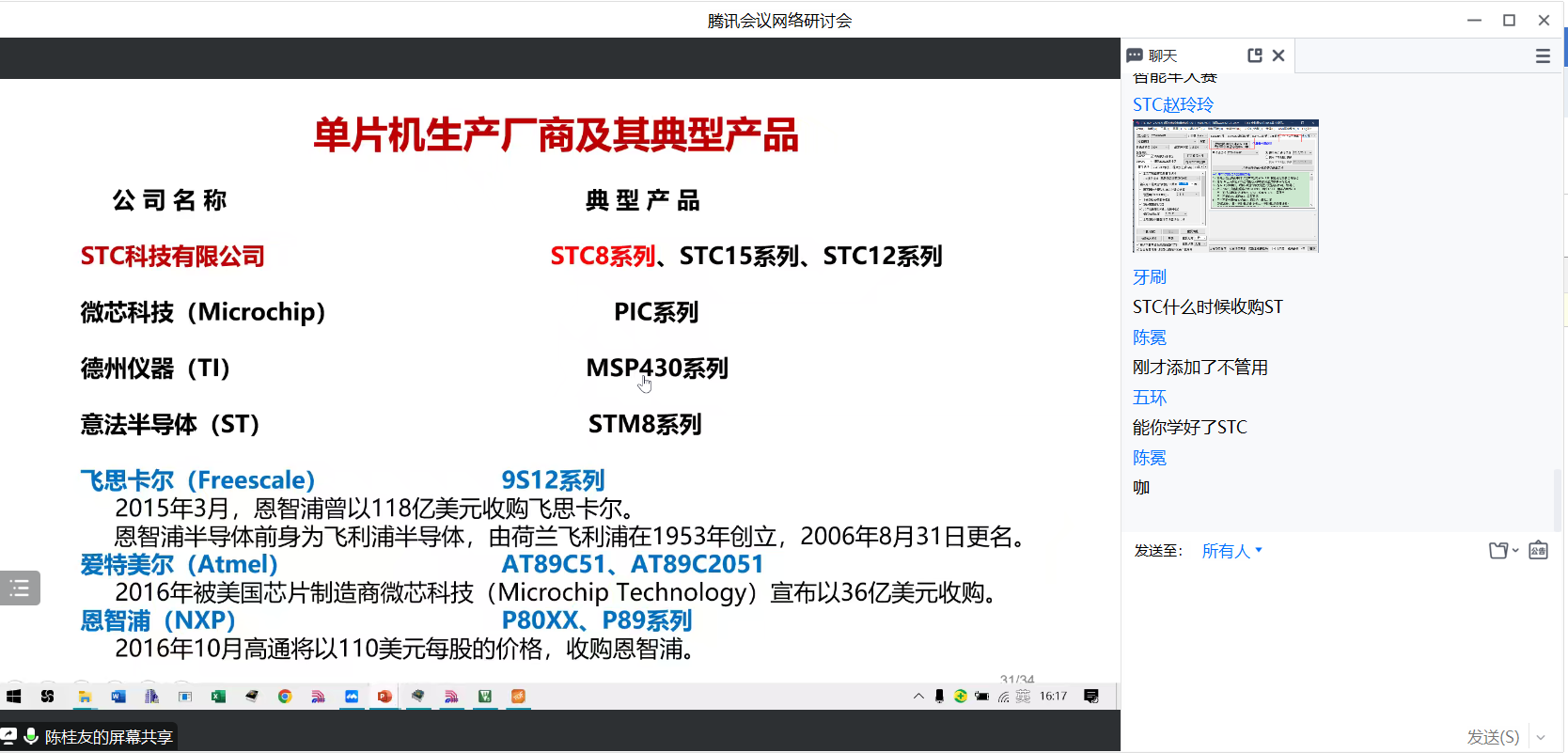The width and height of the screenshot is (1568, 753).
Task: Open Word from the shared taskbar
Action: coord(118,697)
